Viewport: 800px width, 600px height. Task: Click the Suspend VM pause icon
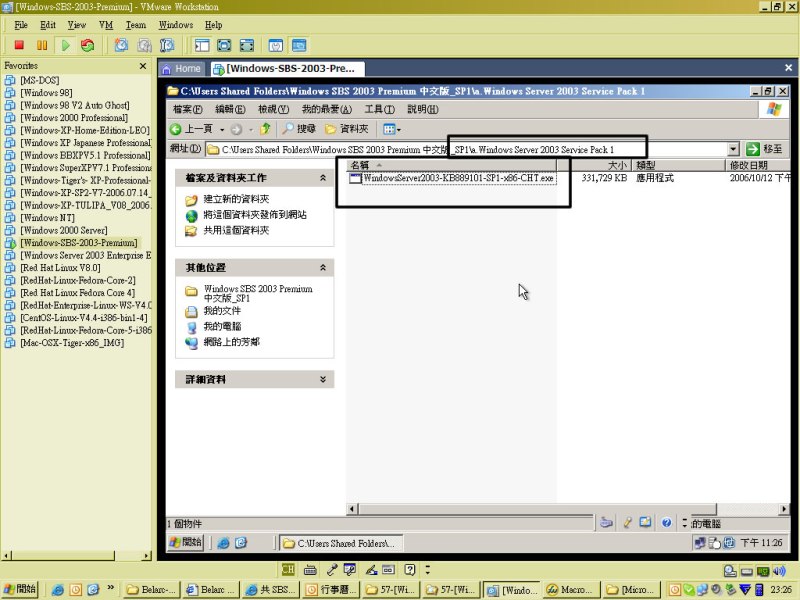pos(42,45)
